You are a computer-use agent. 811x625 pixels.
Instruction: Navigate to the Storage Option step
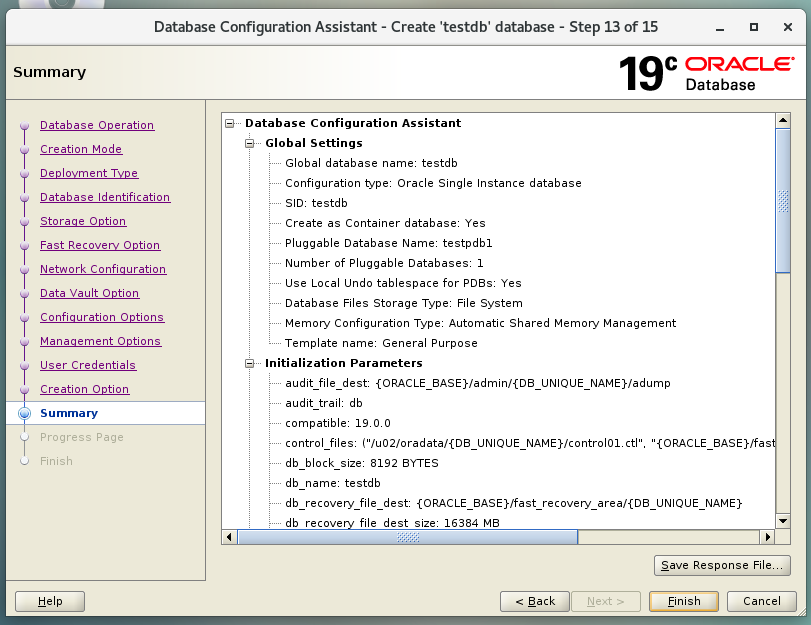(x=83, y=221)
